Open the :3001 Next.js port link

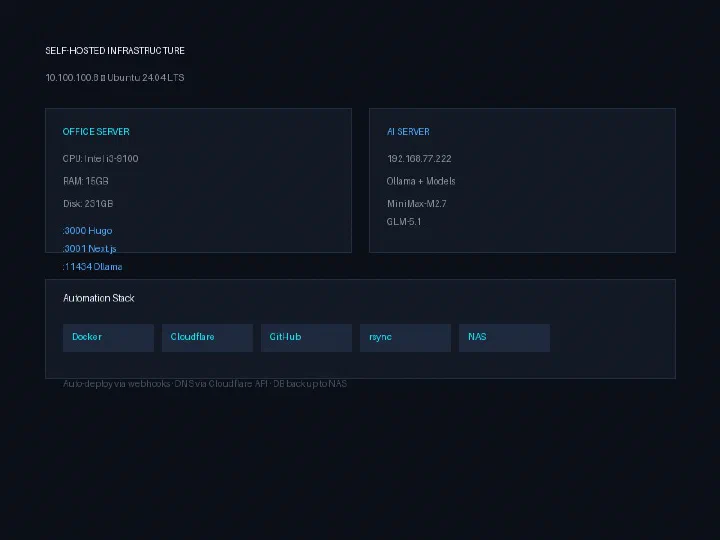pos(90,248)
